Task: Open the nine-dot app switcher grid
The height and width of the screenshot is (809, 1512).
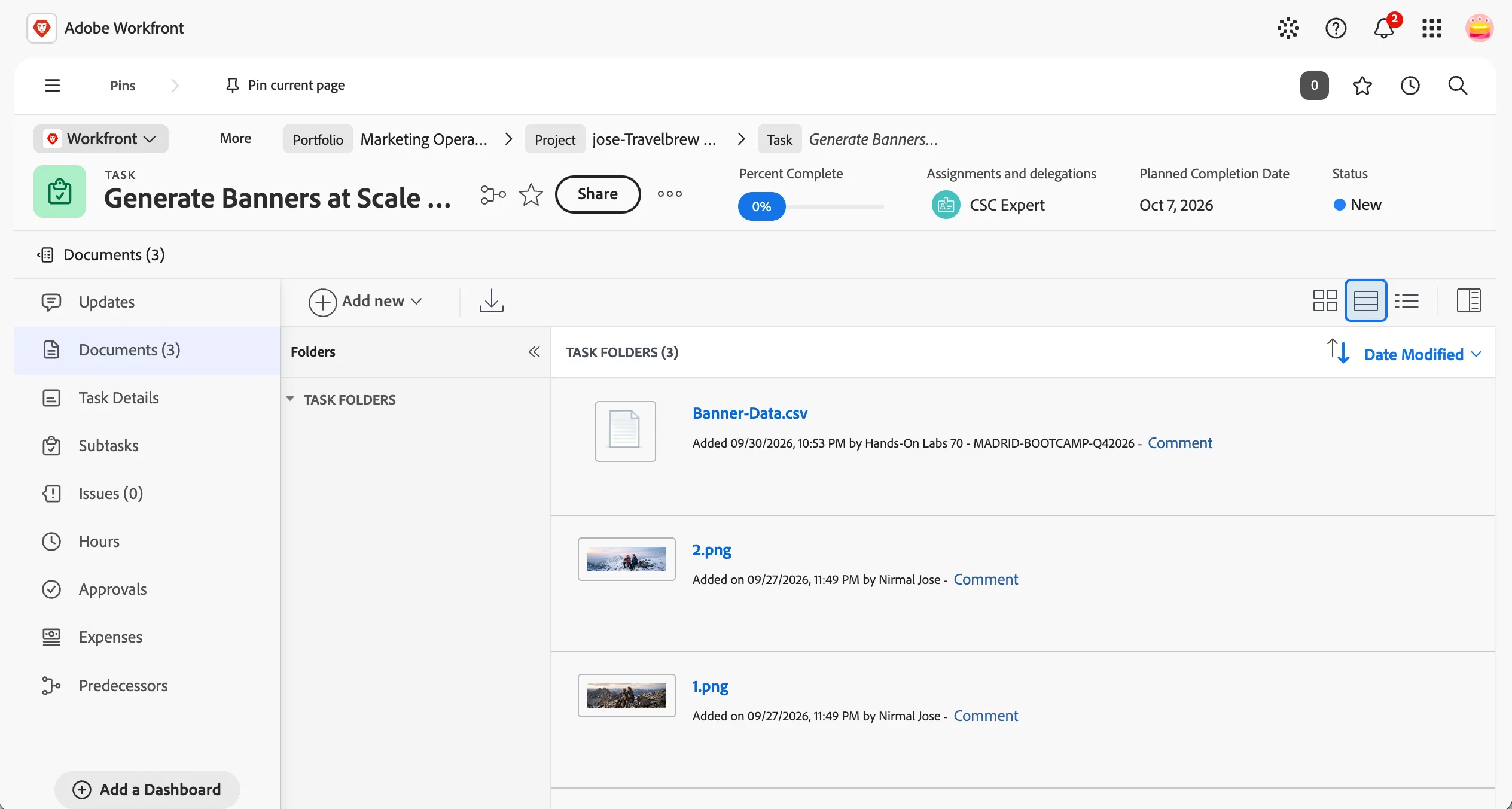Action: click(1432, 28)
